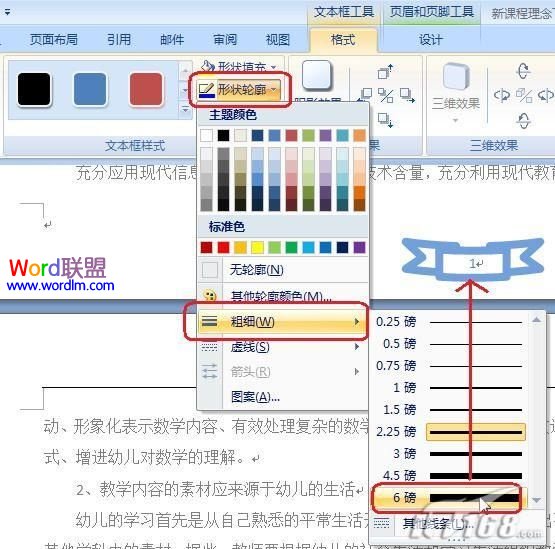Viewport: 555px width, 549px height.
Task: Nudge shadow down icon
Action: click(385, 120)
